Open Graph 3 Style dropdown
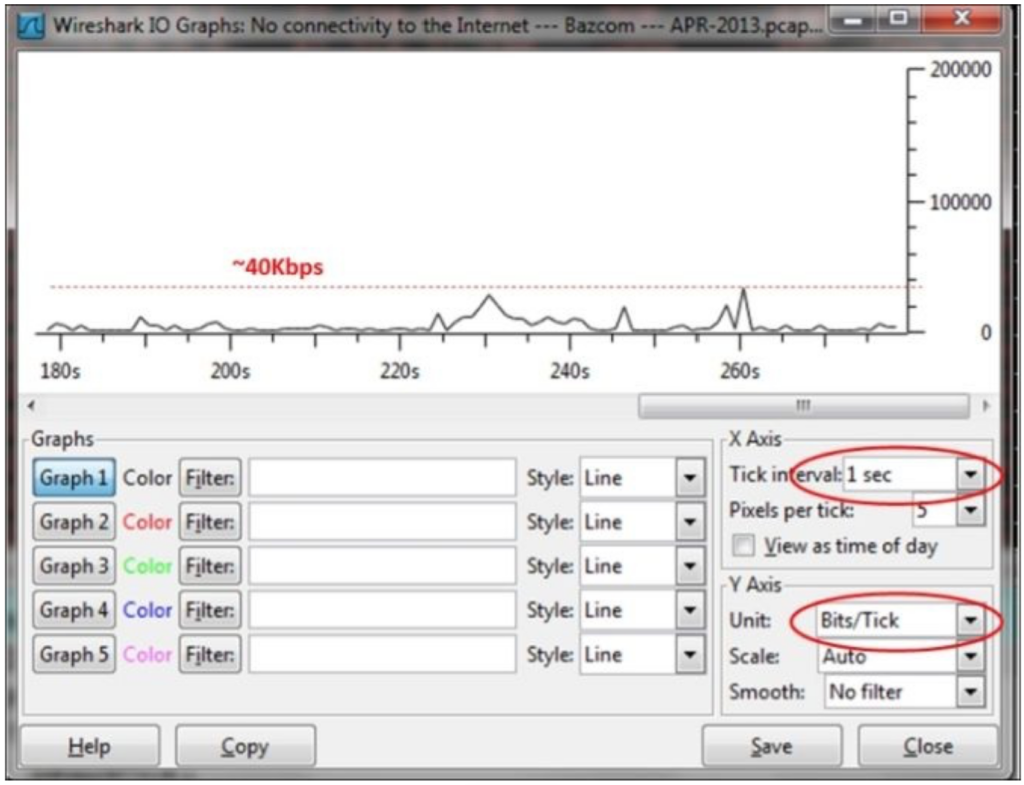 pos(643,566)
